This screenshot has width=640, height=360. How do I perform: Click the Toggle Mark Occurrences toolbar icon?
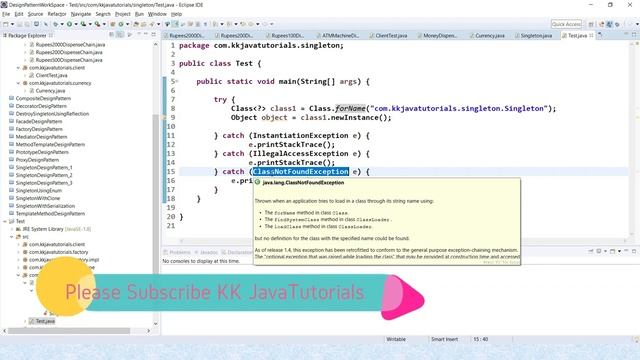(x=175, y=24)
